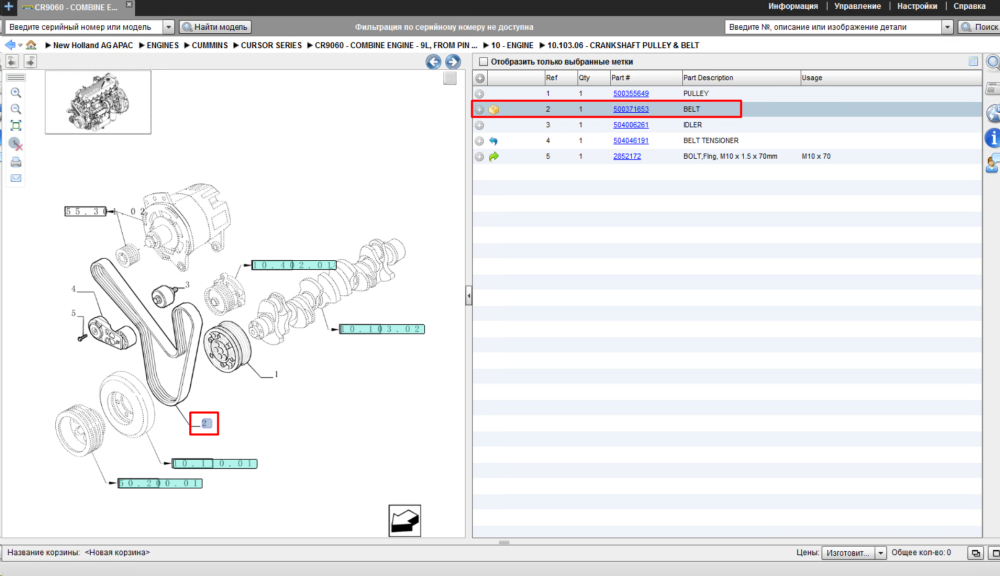Click the return arrow icon below diagram
The height and width of the screenshot is (576, 1000).
click(404, 521)
